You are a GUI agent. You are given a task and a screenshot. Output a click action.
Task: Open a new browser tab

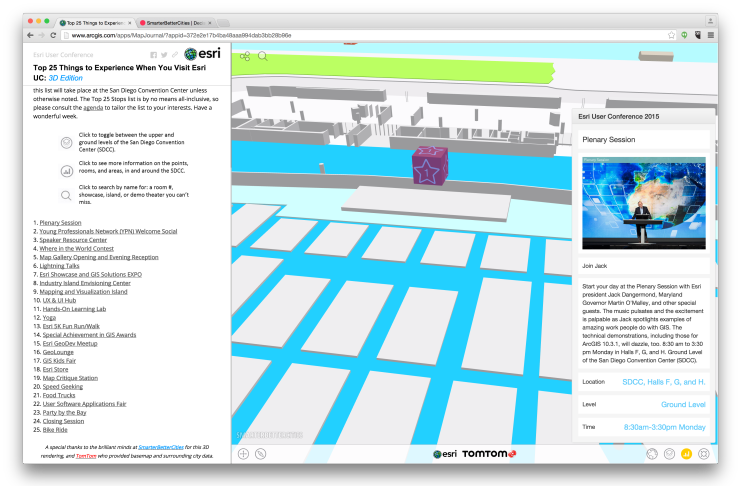coord(223,23)
